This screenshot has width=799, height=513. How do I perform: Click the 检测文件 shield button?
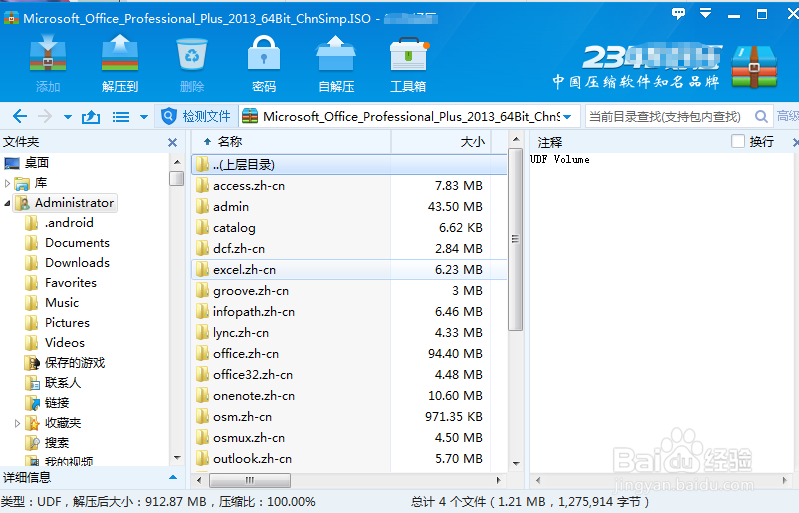click(x=196, y=117)
